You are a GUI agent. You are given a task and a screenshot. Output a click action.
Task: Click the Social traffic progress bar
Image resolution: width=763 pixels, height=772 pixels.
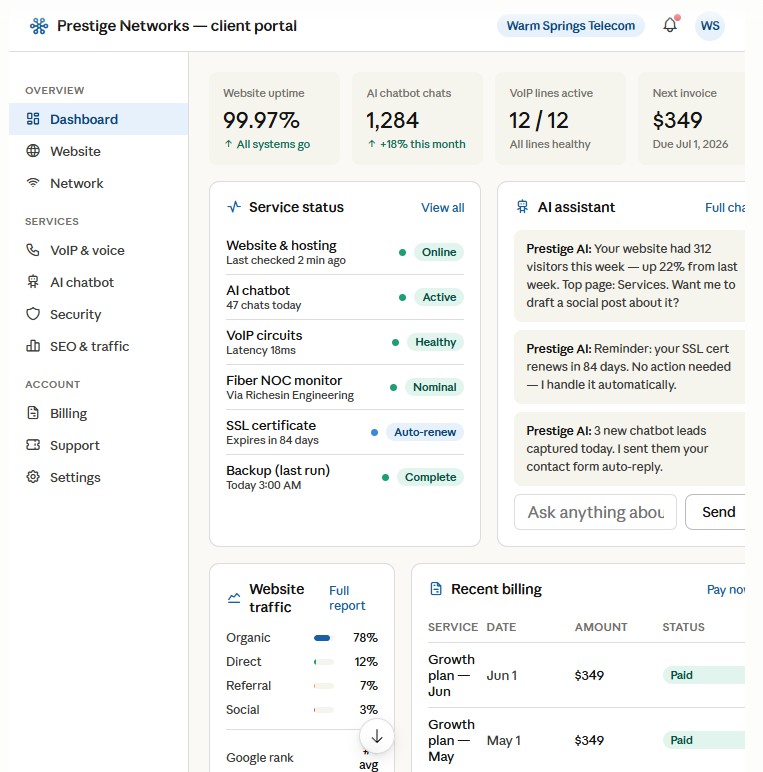click(x=324, y=710)
